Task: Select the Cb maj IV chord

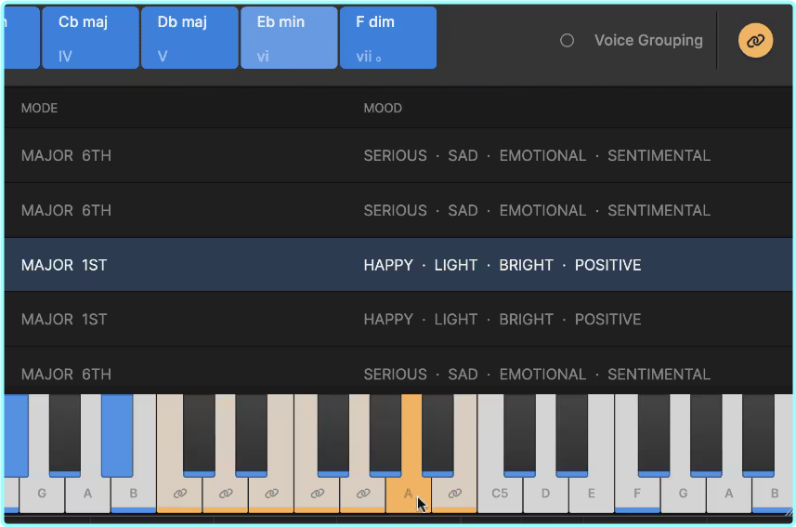Action: [x=90, y=38]
